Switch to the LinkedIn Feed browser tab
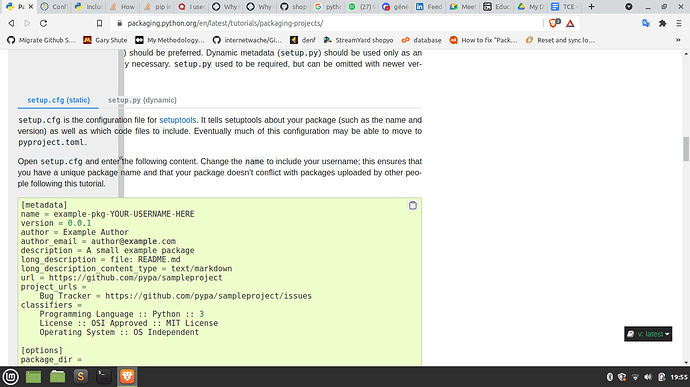 pyautogui.click(x=429, y=7)
